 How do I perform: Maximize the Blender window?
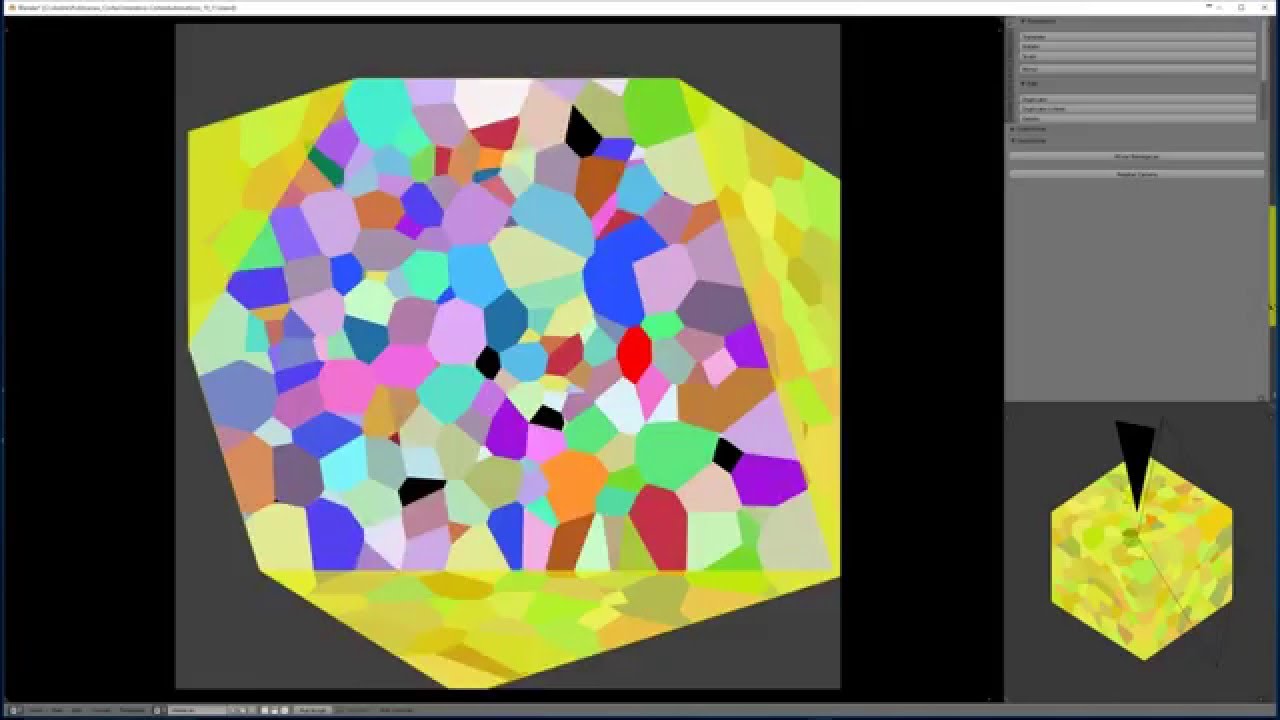[1241, 7]
